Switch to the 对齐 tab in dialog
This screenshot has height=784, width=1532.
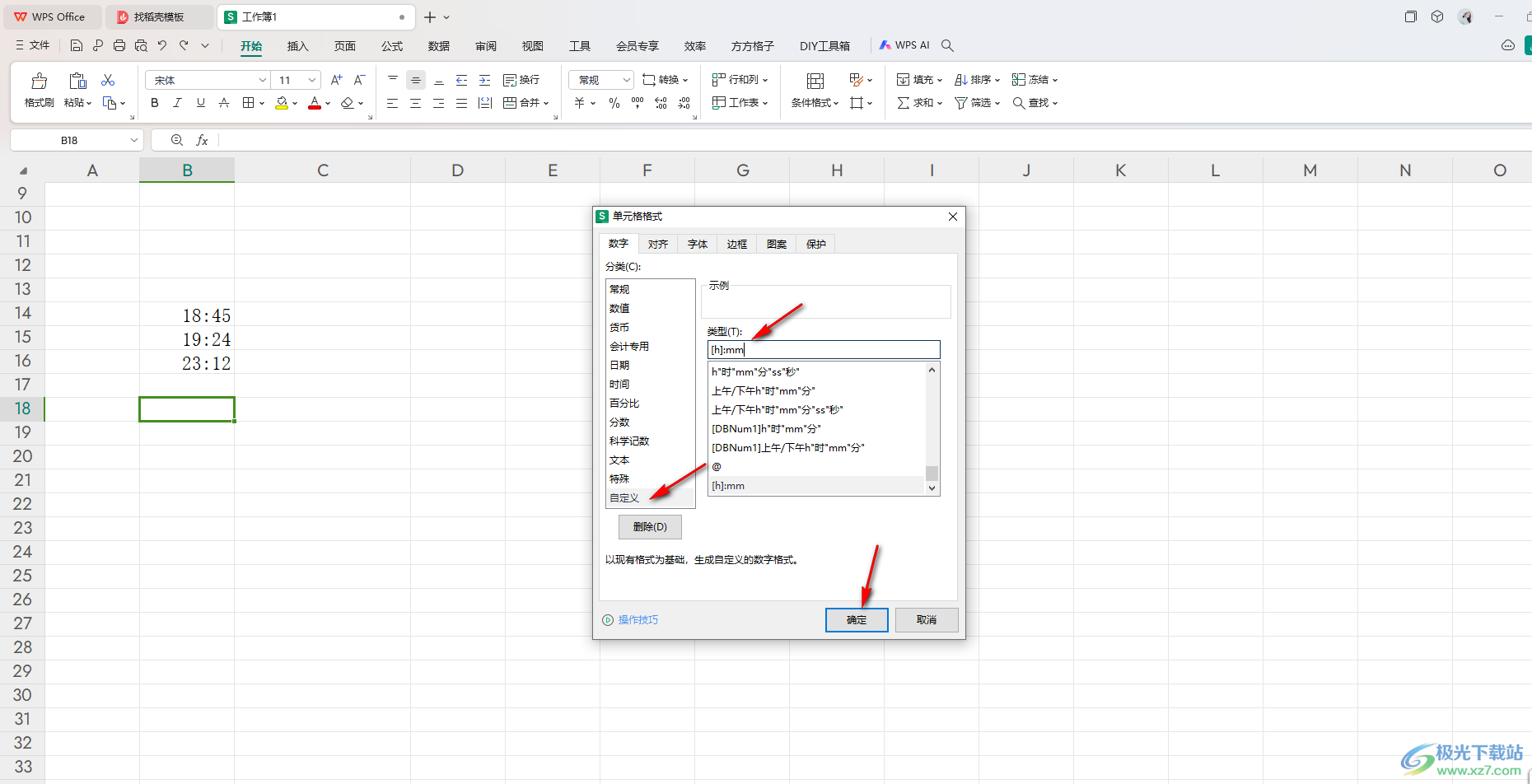[658, 244]
